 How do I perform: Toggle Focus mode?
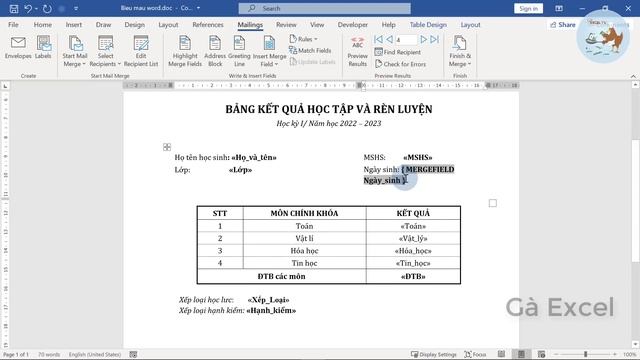click(x=475, y=354)
